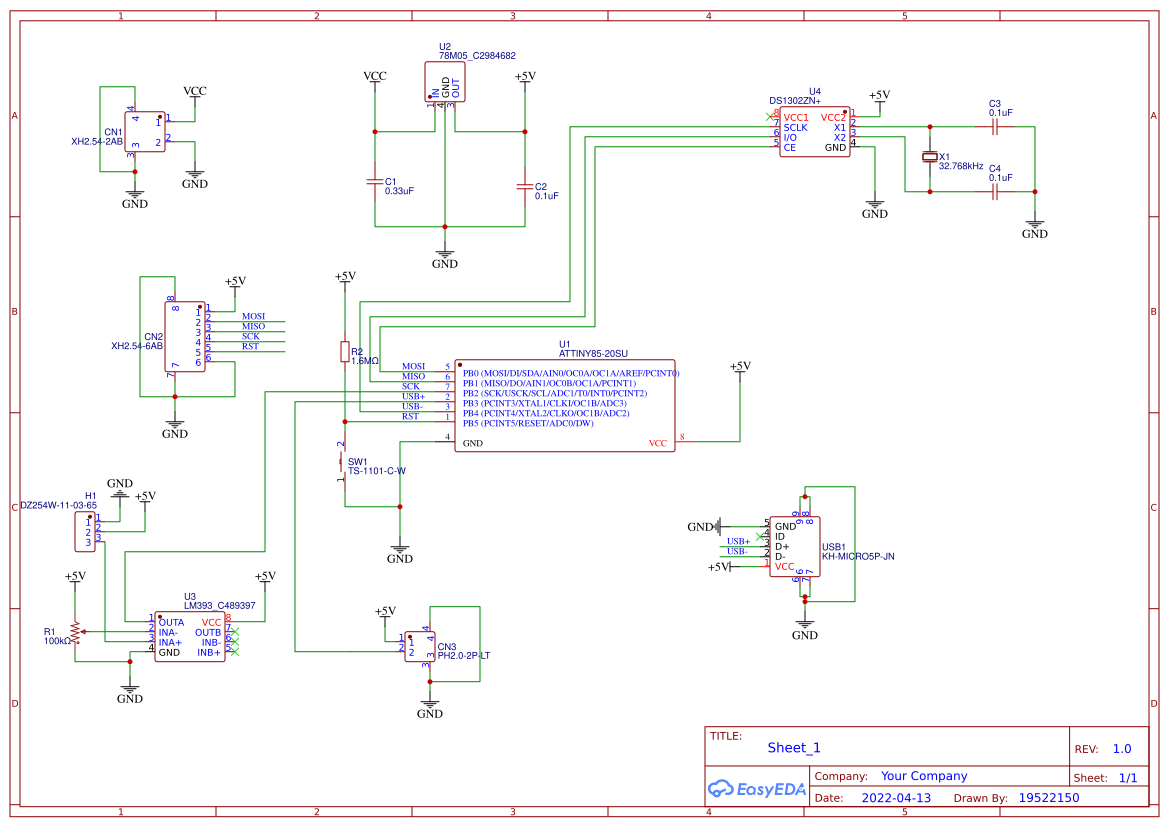The image size is (1169, 828).
Task: Click the Sheet_1 title text
Action: (793, 747)
